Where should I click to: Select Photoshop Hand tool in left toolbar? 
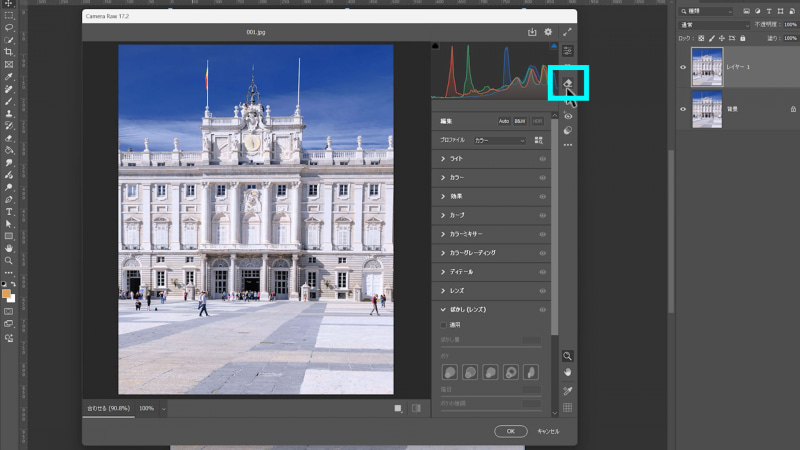[x=9, y=248]
